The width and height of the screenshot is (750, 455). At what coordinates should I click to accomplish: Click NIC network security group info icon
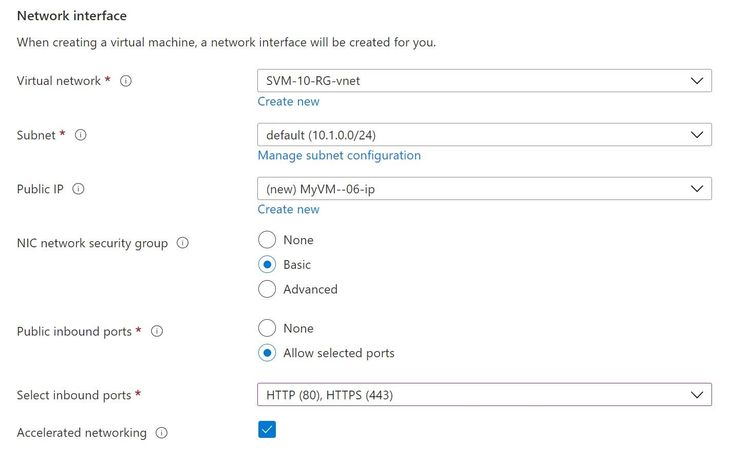pos(182,243)
